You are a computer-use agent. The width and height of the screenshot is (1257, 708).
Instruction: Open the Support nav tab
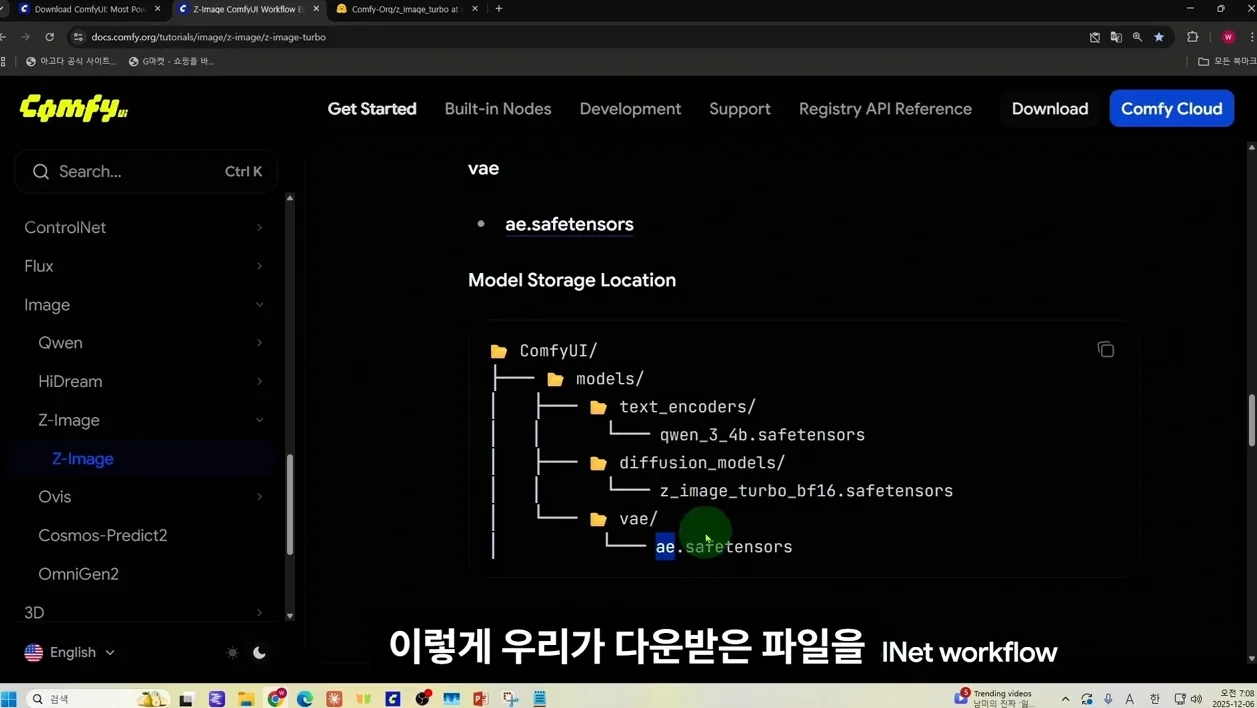pos(740,108)
